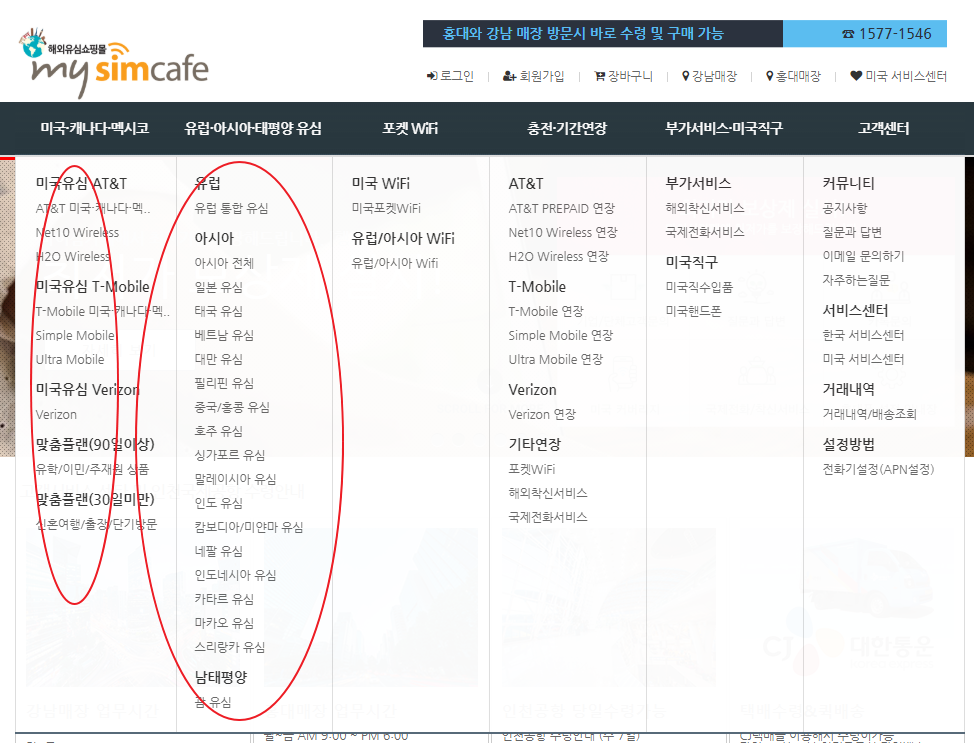The height and width of the screenshot is (743, 974).
Task: Select 필리핀 유심
Action: click(224, 383)
